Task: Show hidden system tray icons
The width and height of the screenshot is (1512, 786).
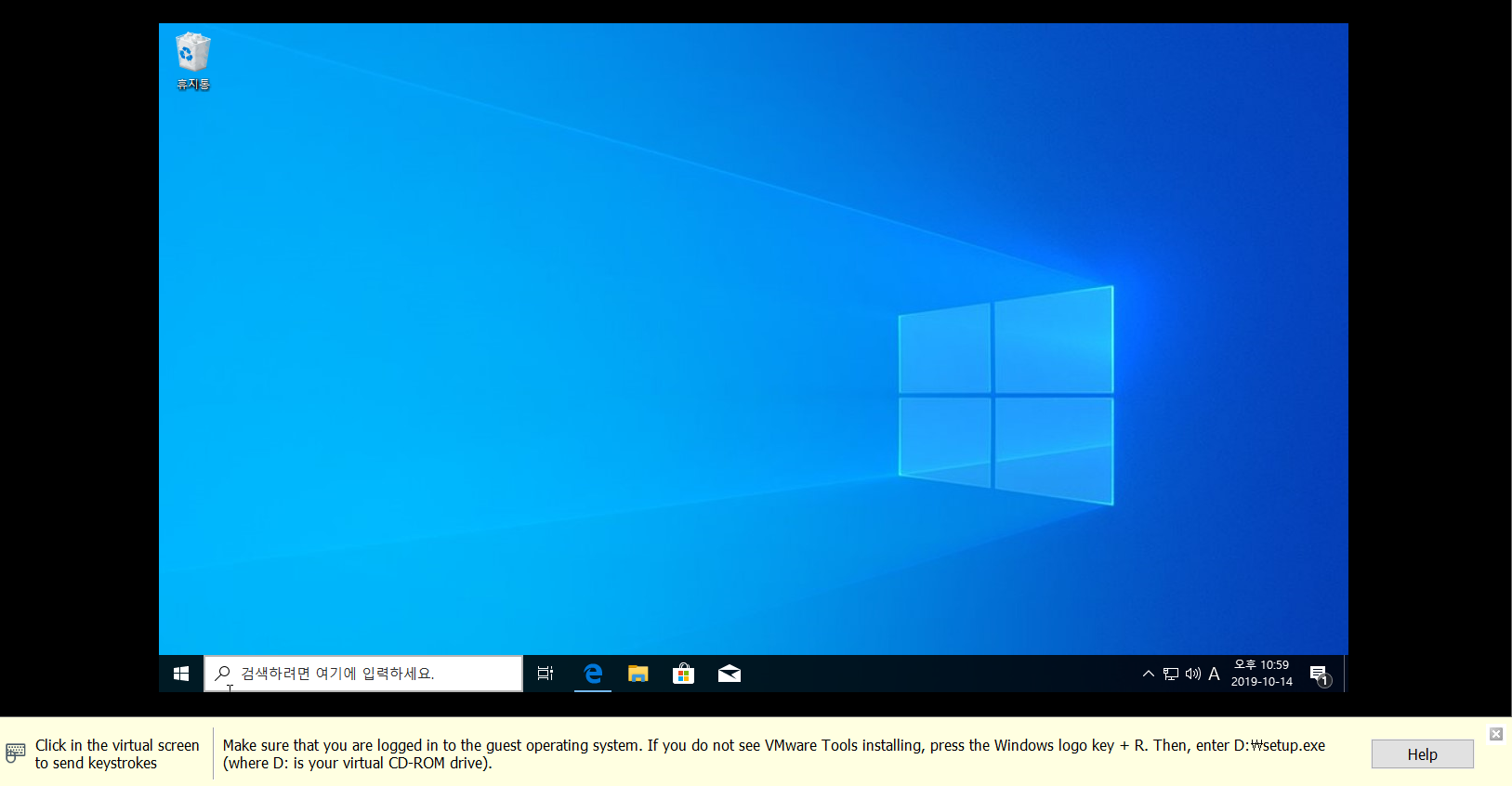Action: pos(1149,674)
